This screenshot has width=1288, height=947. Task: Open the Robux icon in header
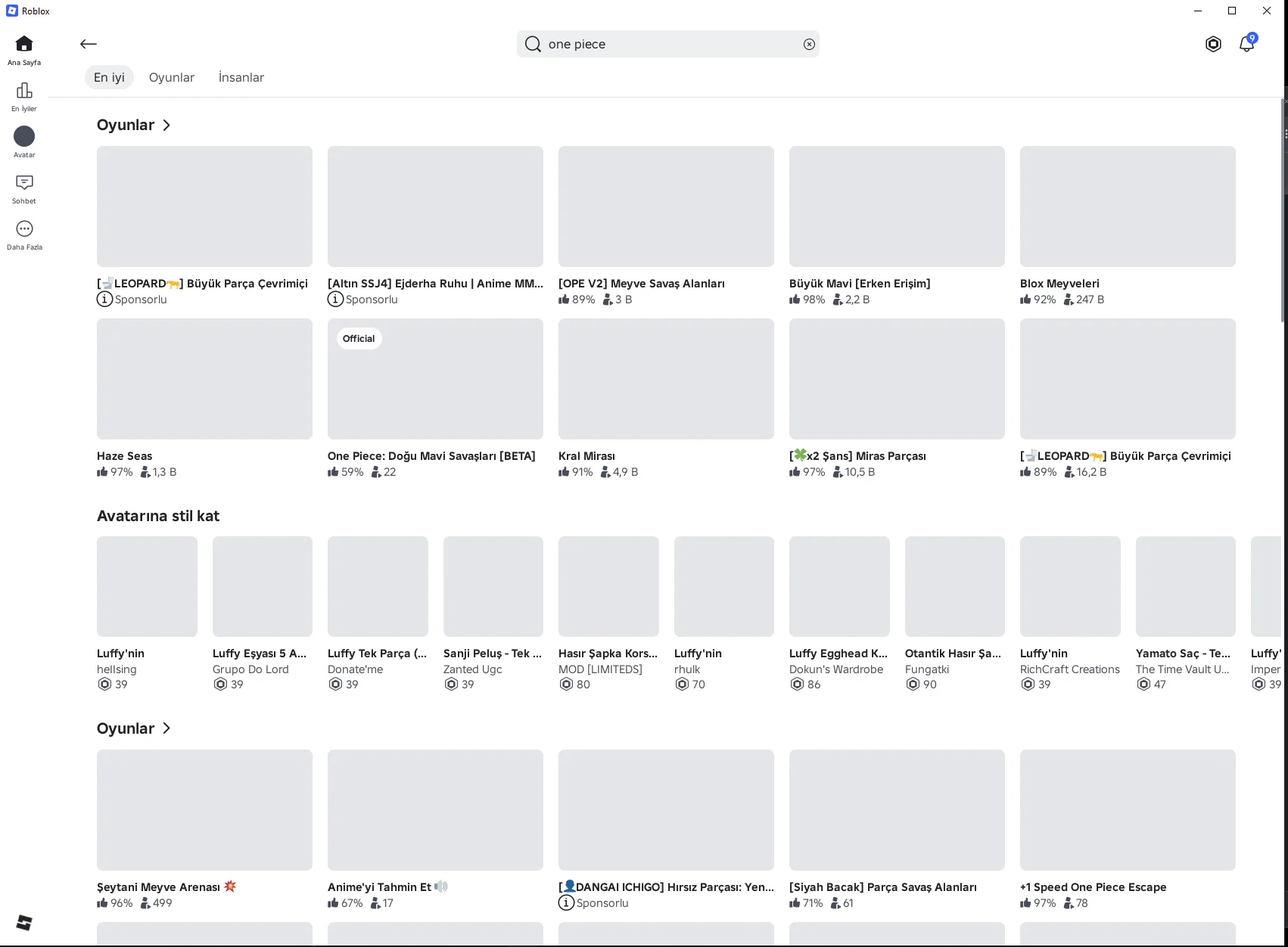tap(1213, 44)
